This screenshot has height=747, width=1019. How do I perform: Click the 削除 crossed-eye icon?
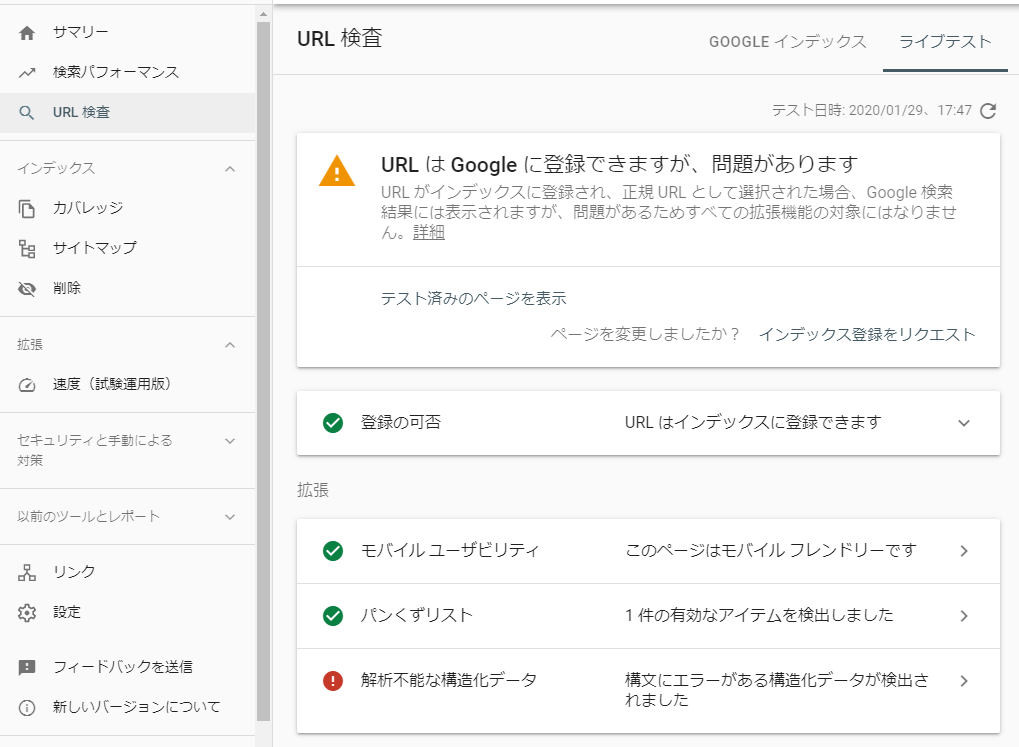(x=27, y=288)
